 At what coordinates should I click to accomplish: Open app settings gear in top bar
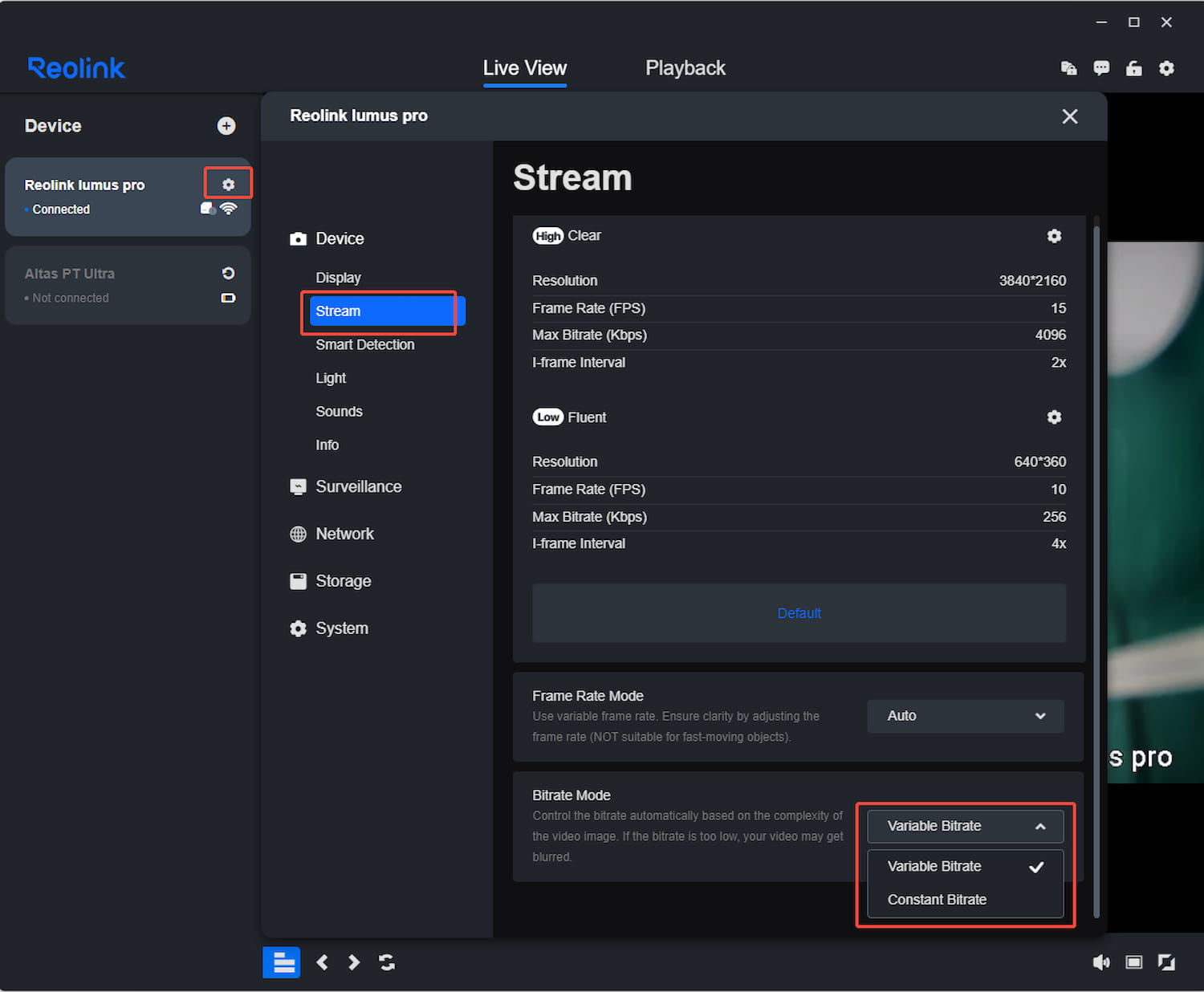tap(1167, 68)
